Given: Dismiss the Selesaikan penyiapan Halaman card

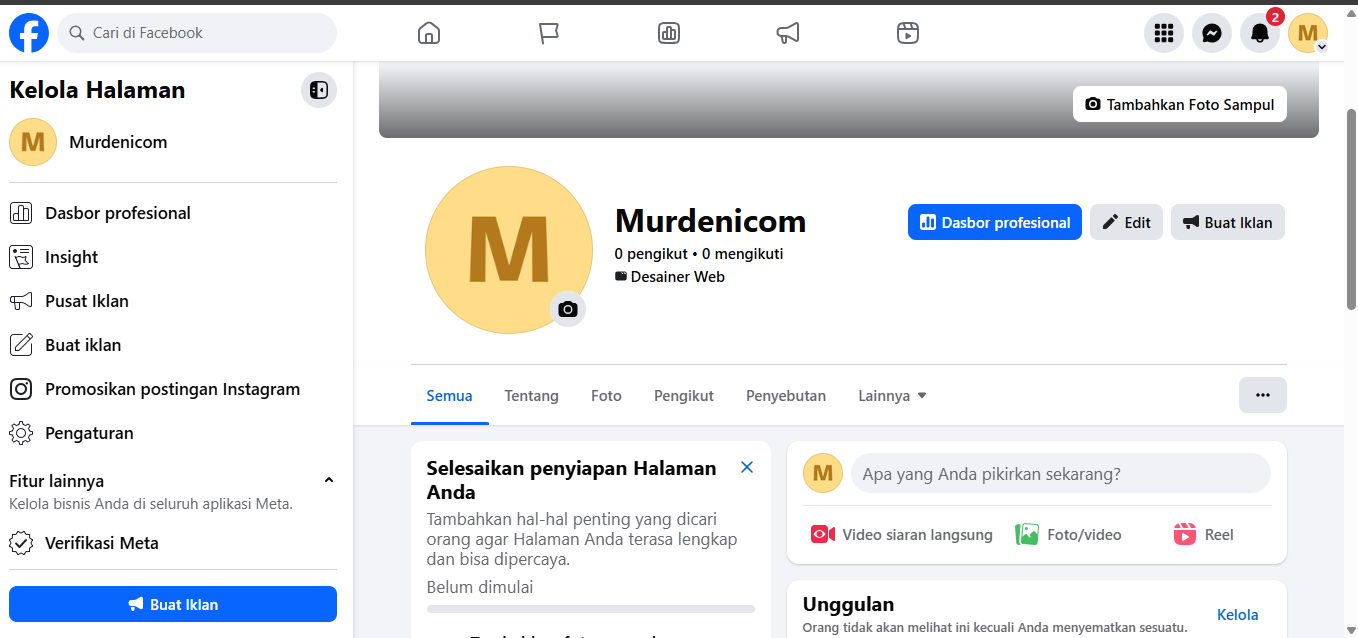Looking at the screenshot, I should 746,468.
